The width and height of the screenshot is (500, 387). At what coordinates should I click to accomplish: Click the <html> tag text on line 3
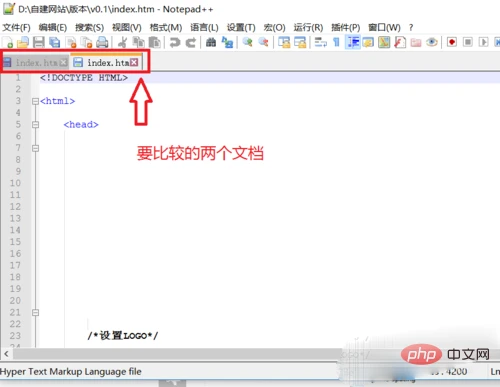click(x=57, y=101)
